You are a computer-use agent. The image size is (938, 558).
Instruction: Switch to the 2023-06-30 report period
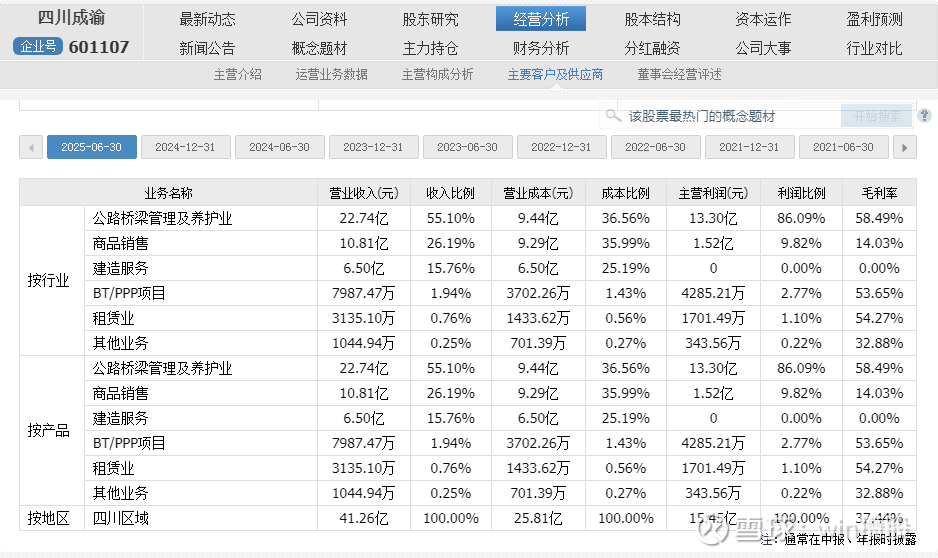[x=467, y=147]
